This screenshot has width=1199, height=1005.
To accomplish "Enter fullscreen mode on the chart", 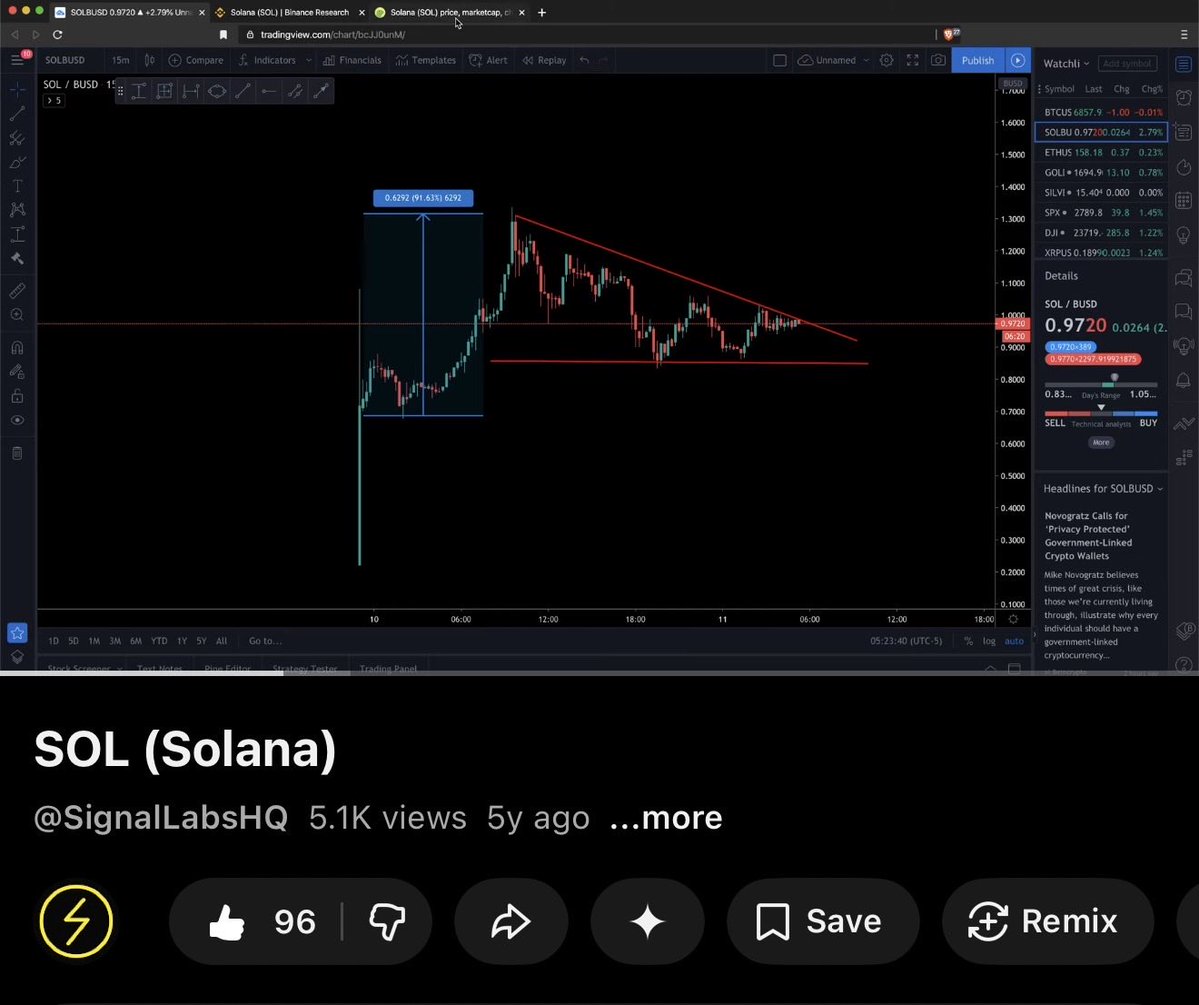I will 912,60.
